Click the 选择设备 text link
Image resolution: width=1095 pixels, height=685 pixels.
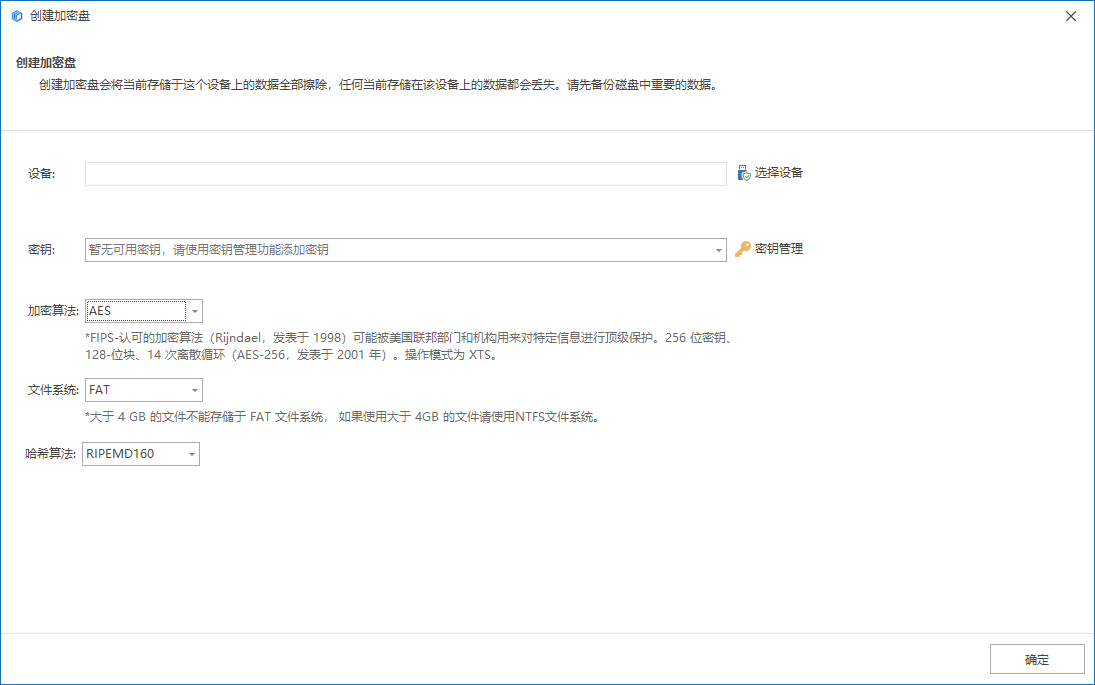(778, 173)
